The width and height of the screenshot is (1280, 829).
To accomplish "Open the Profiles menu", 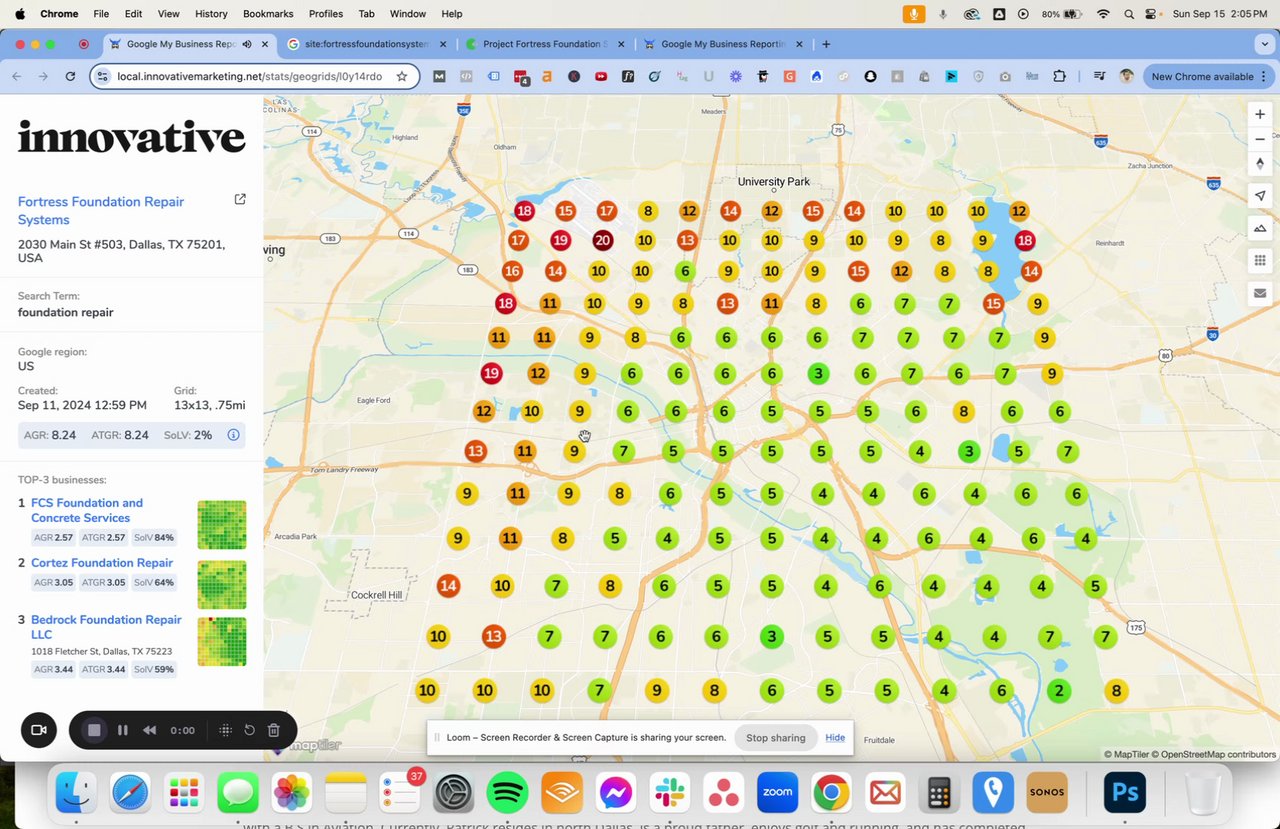I will (326, 14).
